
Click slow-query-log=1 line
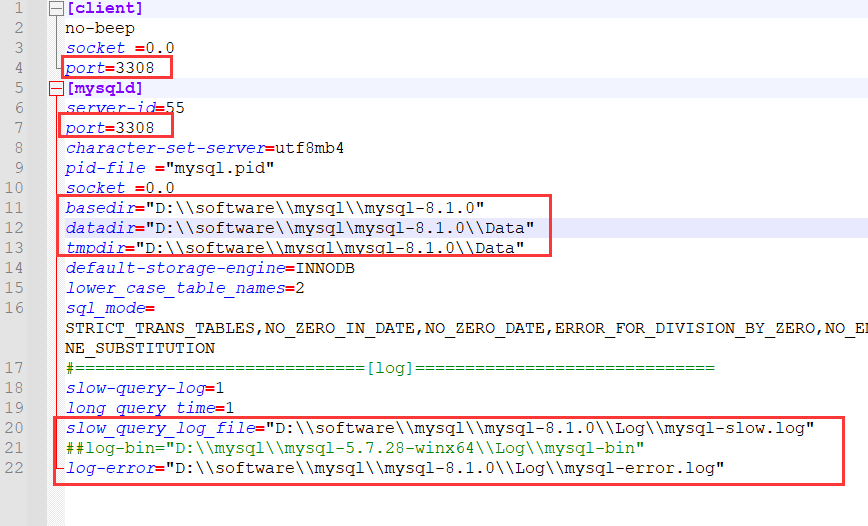point(144,388)
